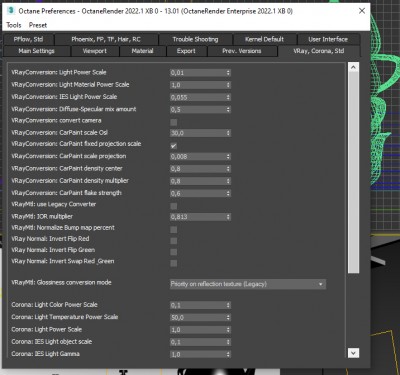The height and width of the screenshot is (375, 400).
Task: Click spinner arrows of VRayMtl IOR multiplier
Action: [x=228, y=217]
